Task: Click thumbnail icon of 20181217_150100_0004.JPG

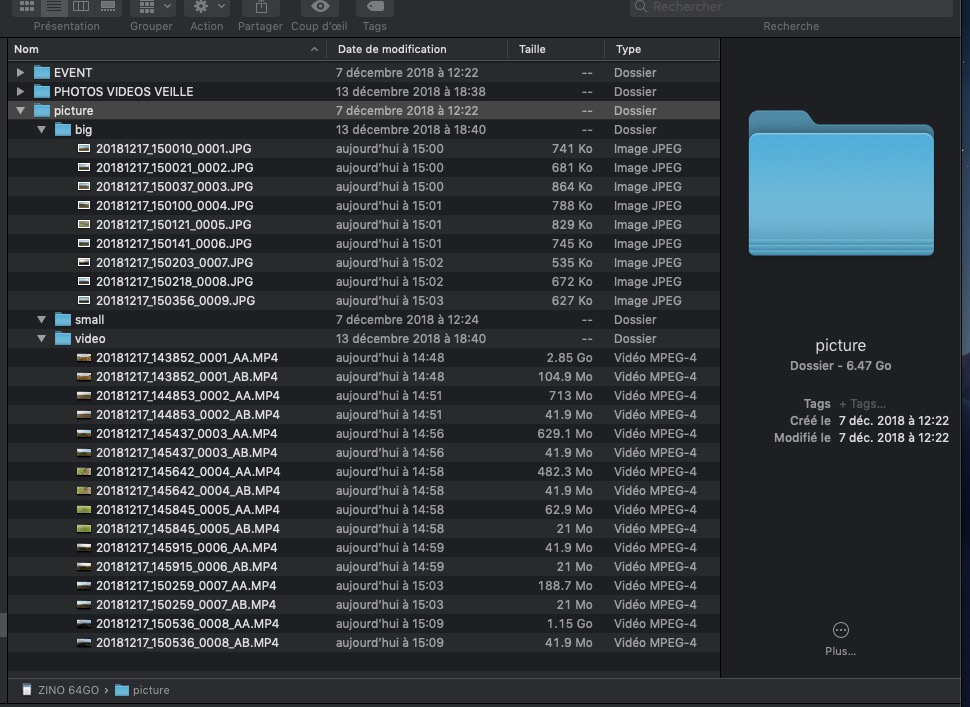Action: (x=84, y=205)
